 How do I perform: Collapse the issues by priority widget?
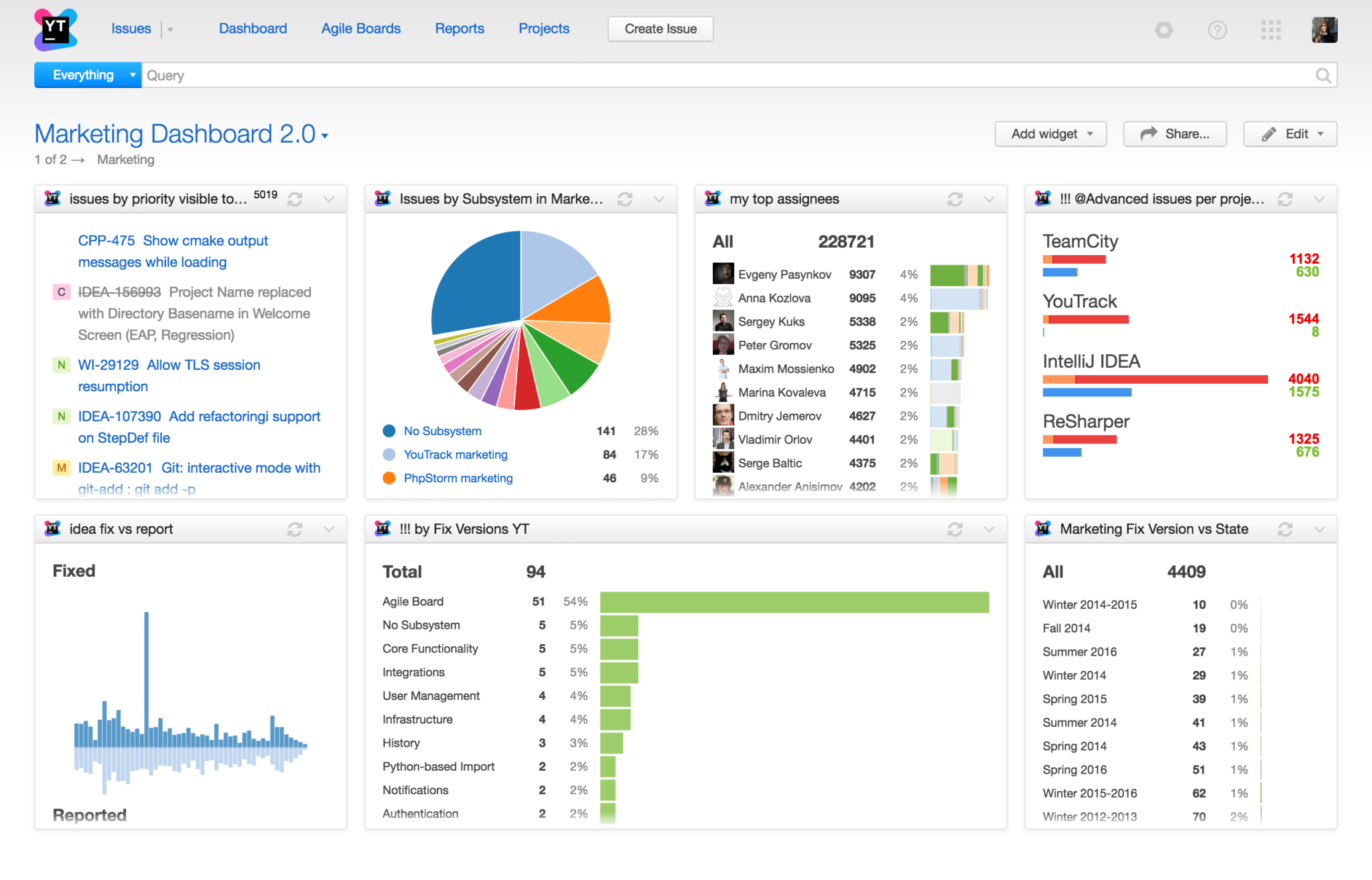(x=329, y=199)
